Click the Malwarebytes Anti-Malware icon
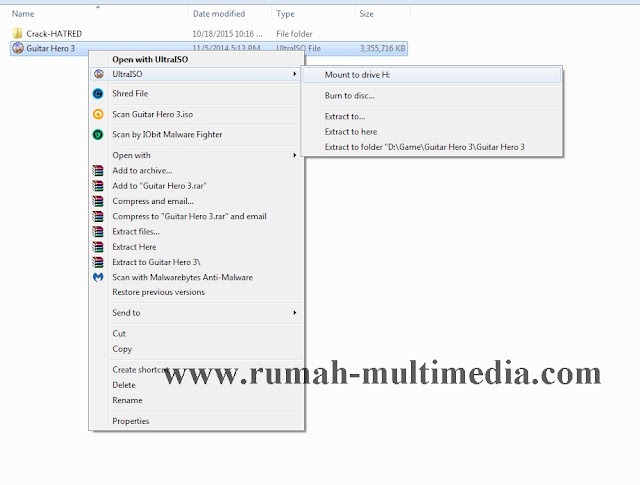This screenshot has height=485, width=640. (98, 277)
